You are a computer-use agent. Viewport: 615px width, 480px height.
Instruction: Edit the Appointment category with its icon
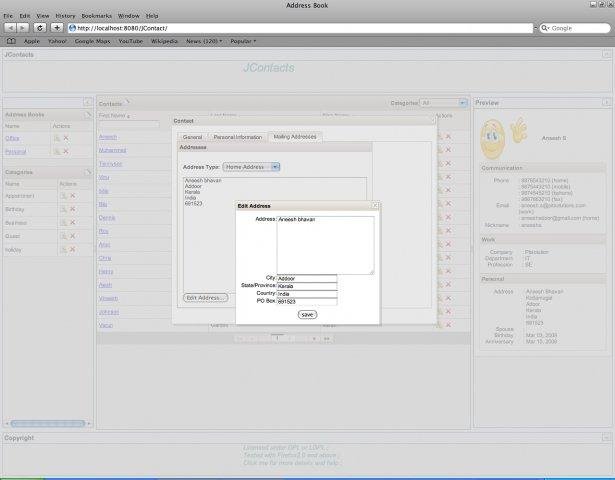tap(63, 196)
